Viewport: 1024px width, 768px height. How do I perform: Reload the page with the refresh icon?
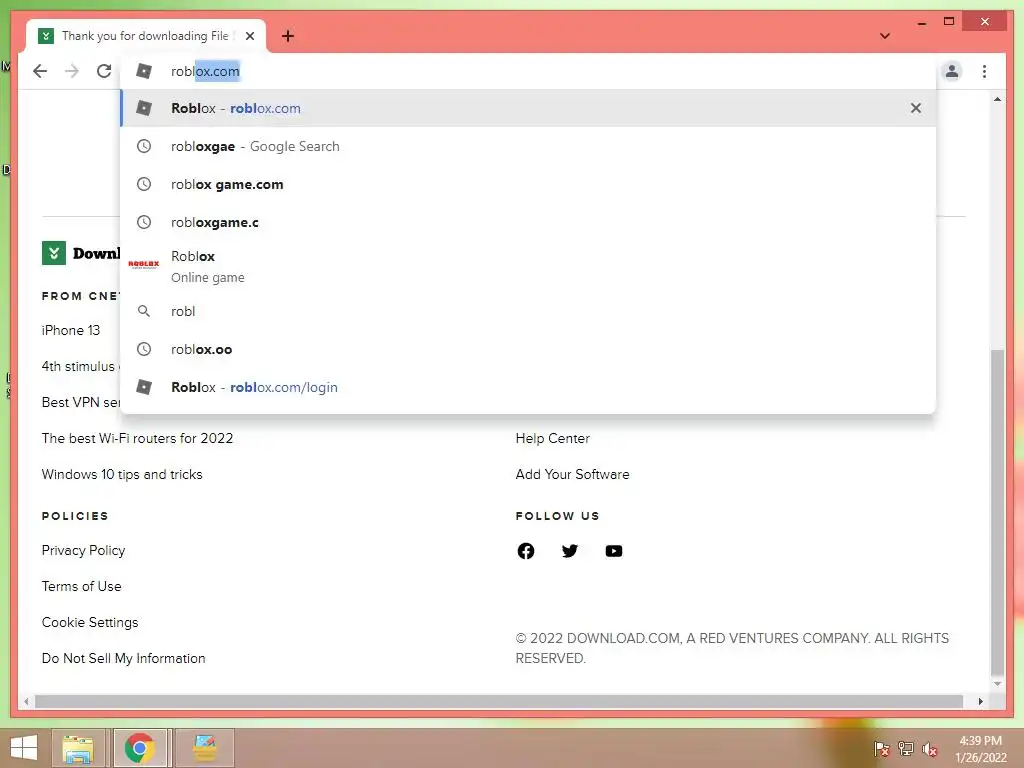104,71
